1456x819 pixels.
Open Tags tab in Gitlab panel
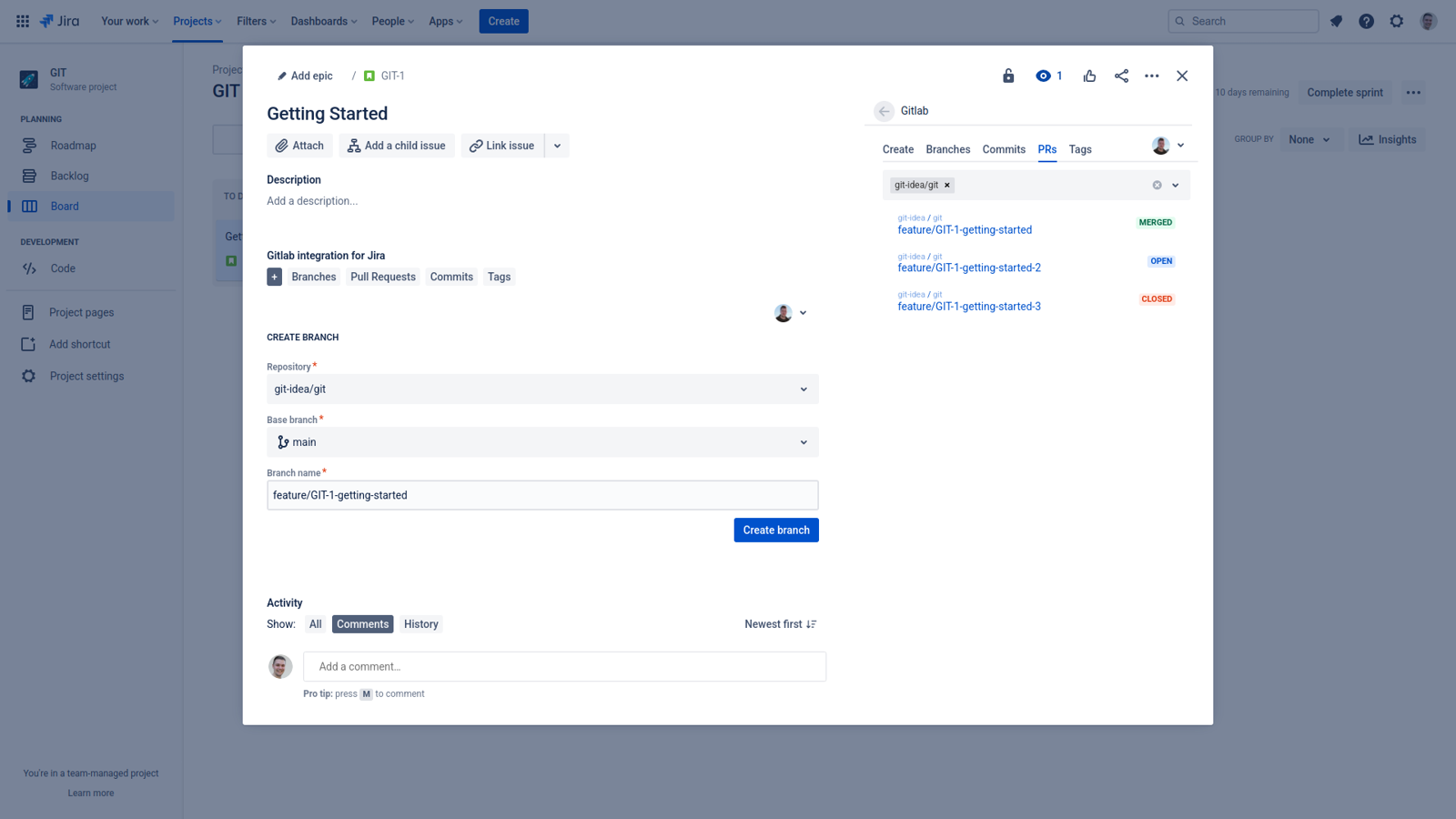pyautogui.click(x=1080, y=149)
